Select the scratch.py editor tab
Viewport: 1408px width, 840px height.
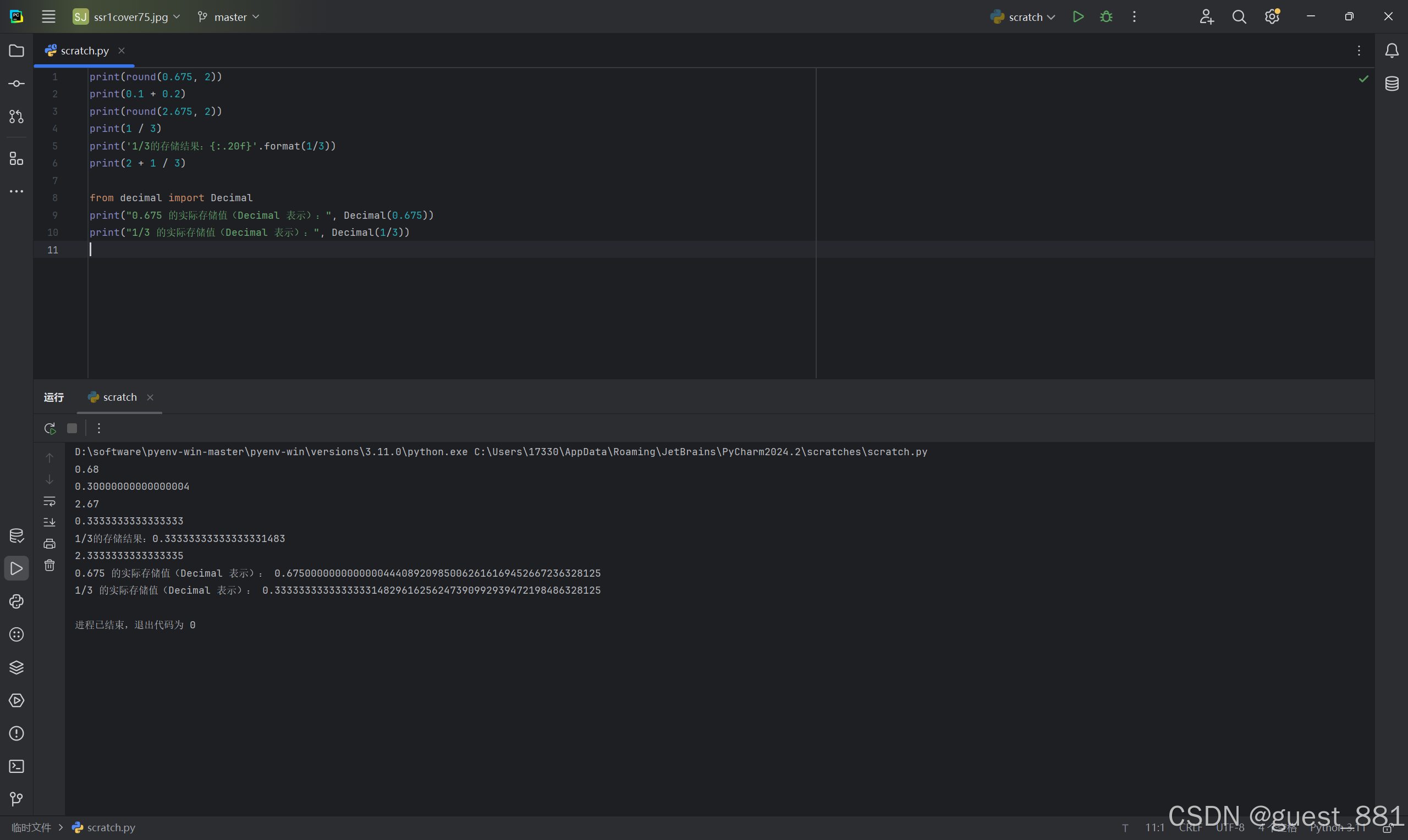pyautogui.click(x=84, y=51)
